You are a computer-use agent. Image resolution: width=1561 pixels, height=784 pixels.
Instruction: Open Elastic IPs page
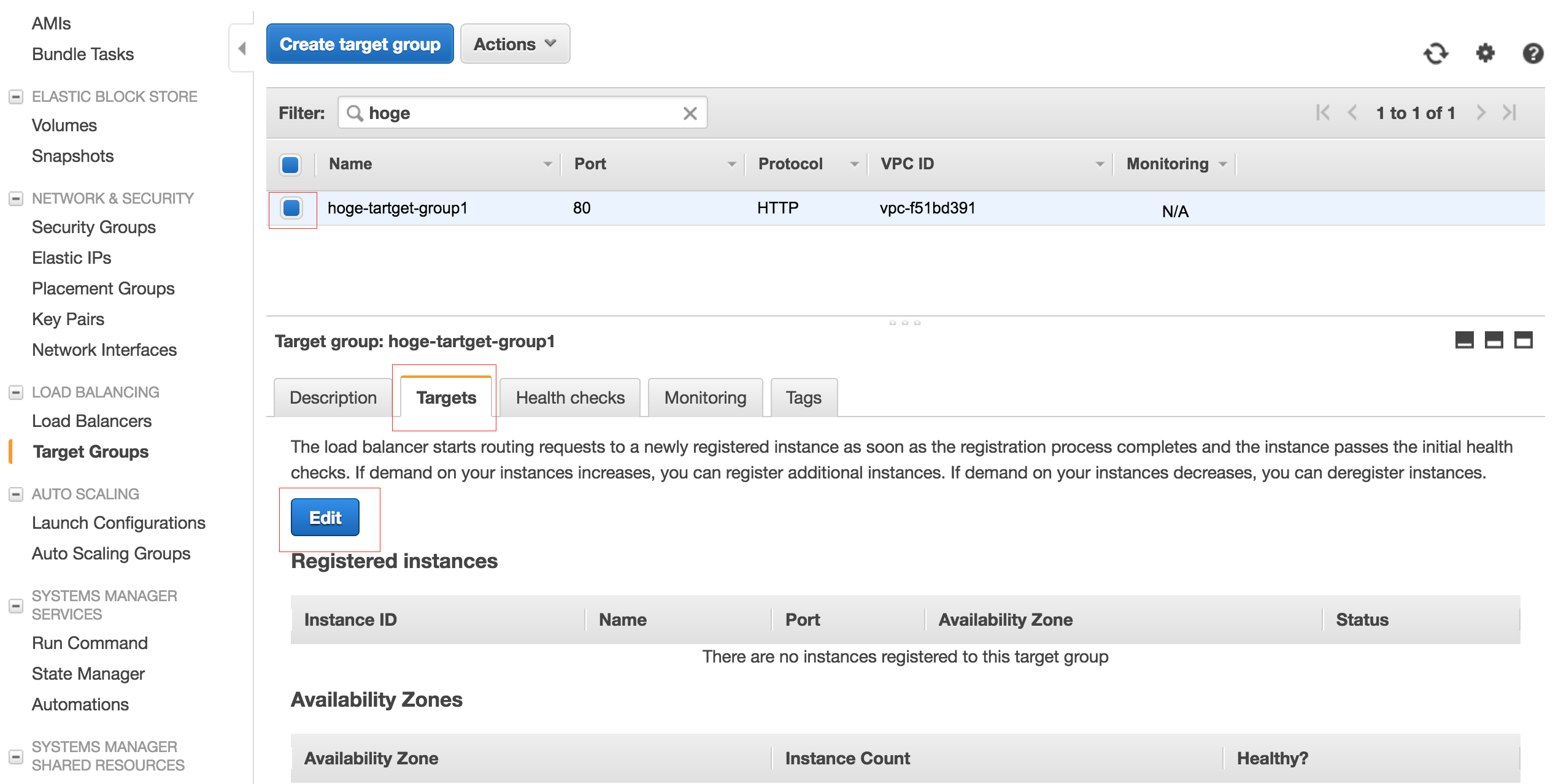pos(72,258)
